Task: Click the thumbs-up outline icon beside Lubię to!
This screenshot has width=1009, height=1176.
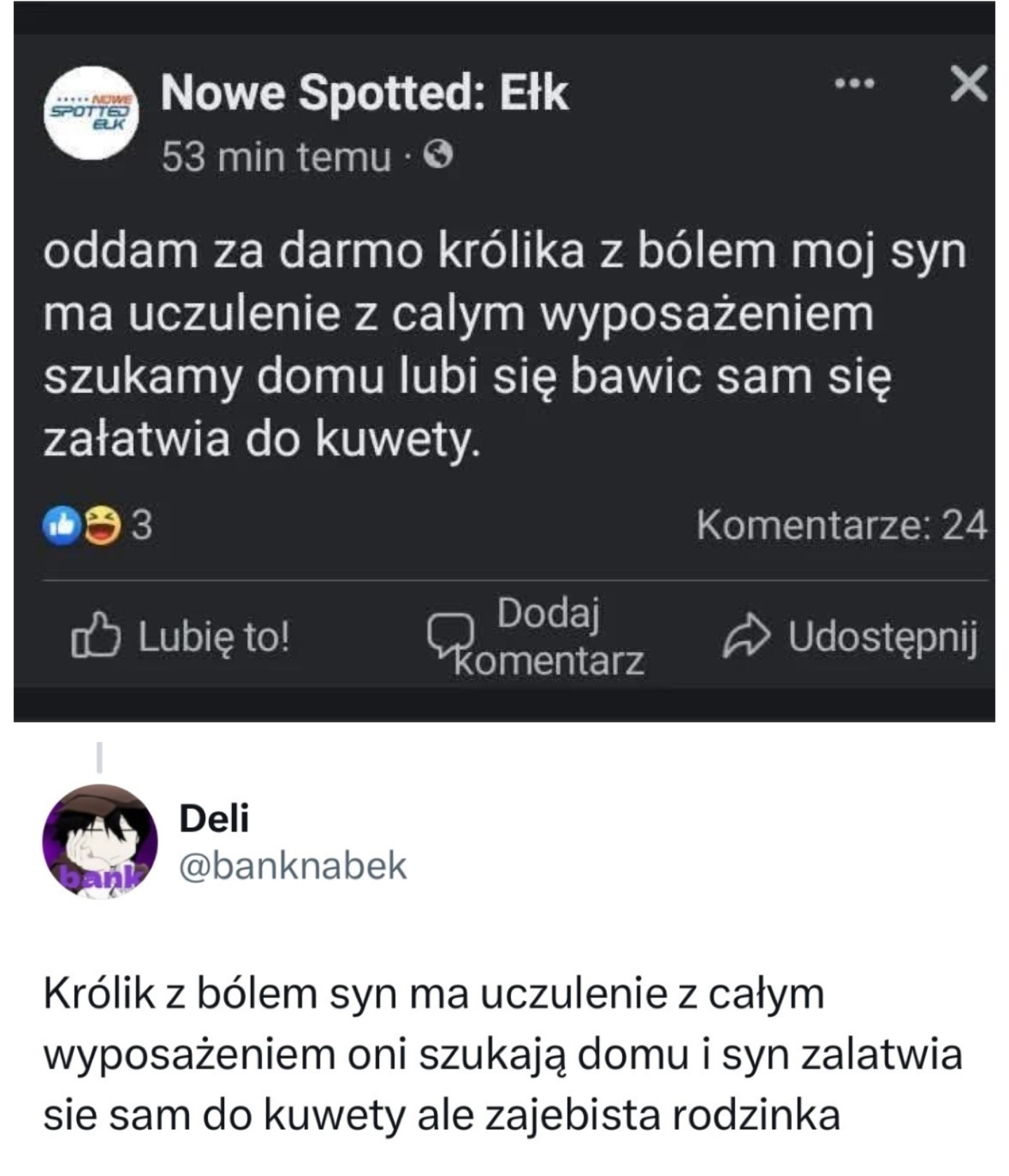Action: click(95, 635)
